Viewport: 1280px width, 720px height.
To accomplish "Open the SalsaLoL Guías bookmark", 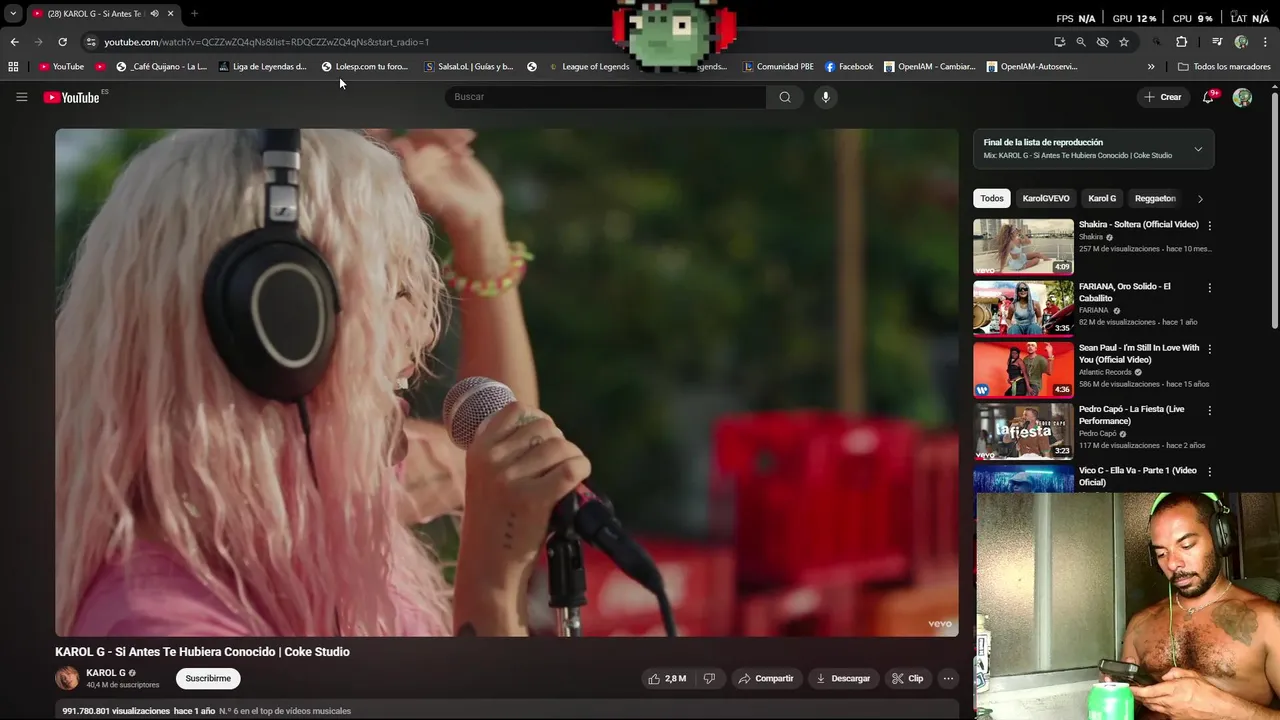I will click(469, 67).
